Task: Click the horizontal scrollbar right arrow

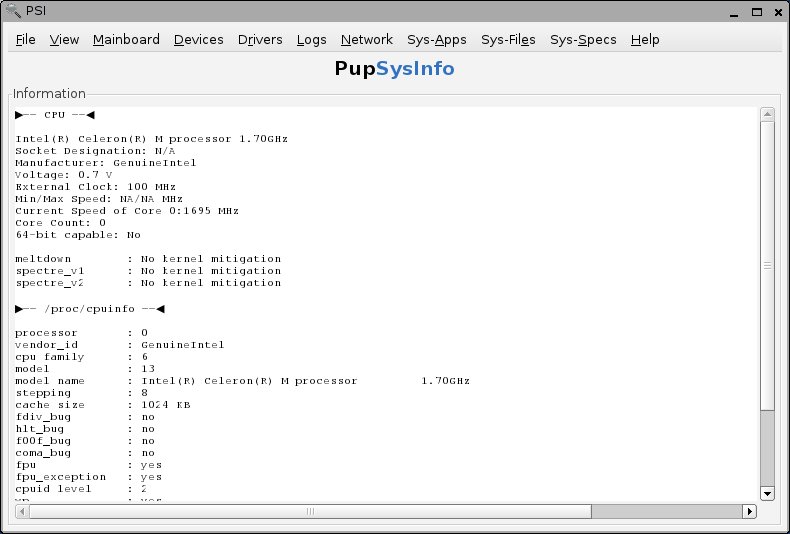Action: click(749, 511)
